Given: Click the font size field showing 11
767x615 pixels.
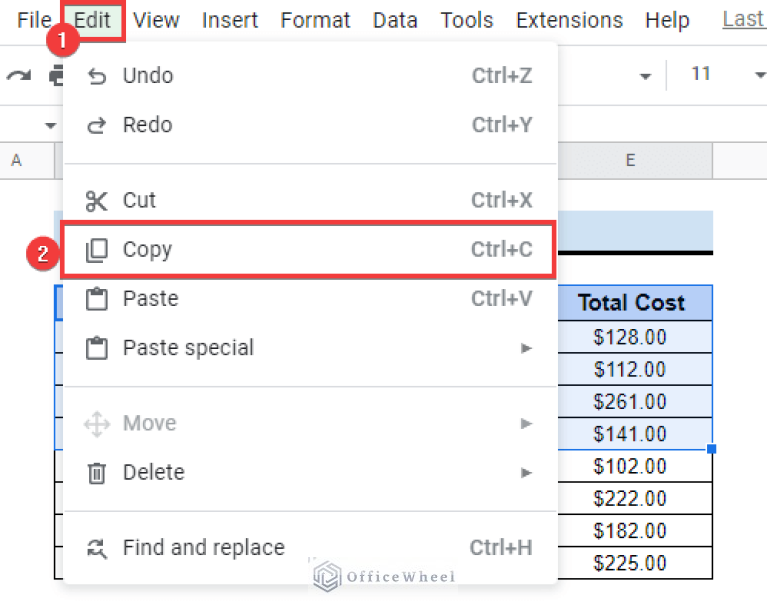Looking at the screenshot, I should 700,74.
